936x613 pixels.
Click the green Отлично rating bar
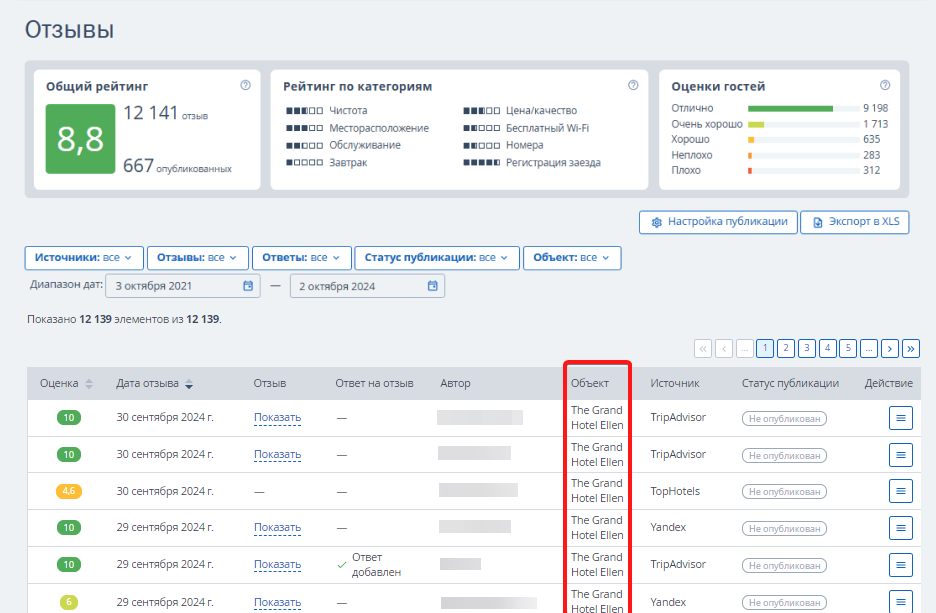[790, 109]
